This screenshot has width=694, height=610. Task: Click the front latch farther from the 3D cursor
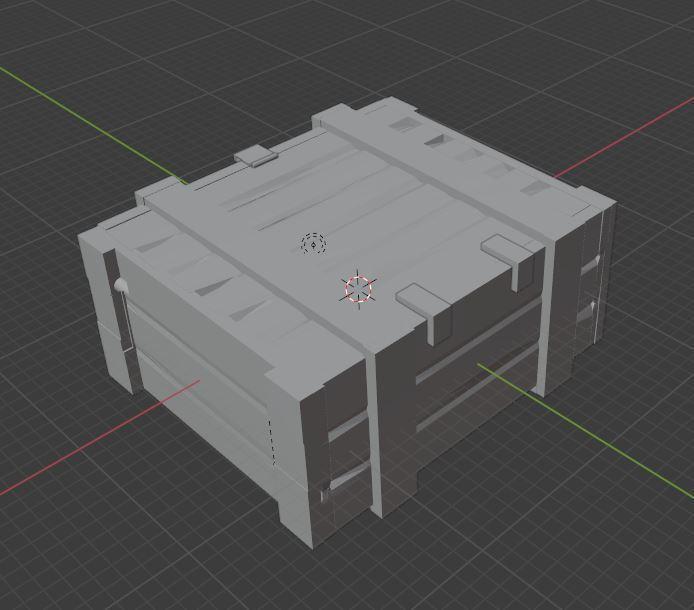pyautogui.click(x=509, y=261)
